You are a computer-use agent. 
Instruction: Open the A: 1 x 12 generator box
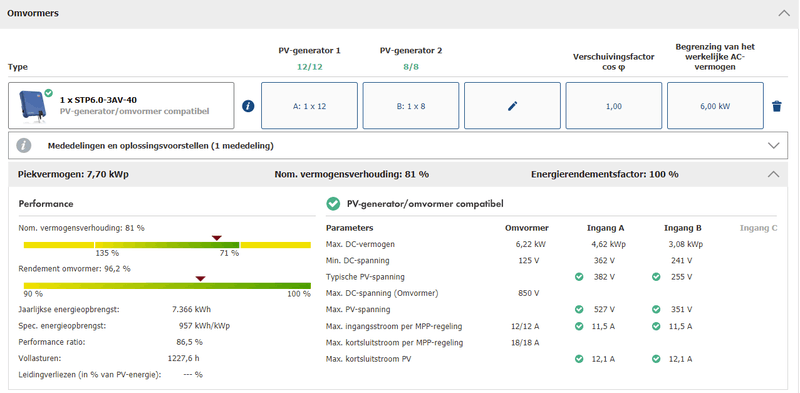pos(309,106)
